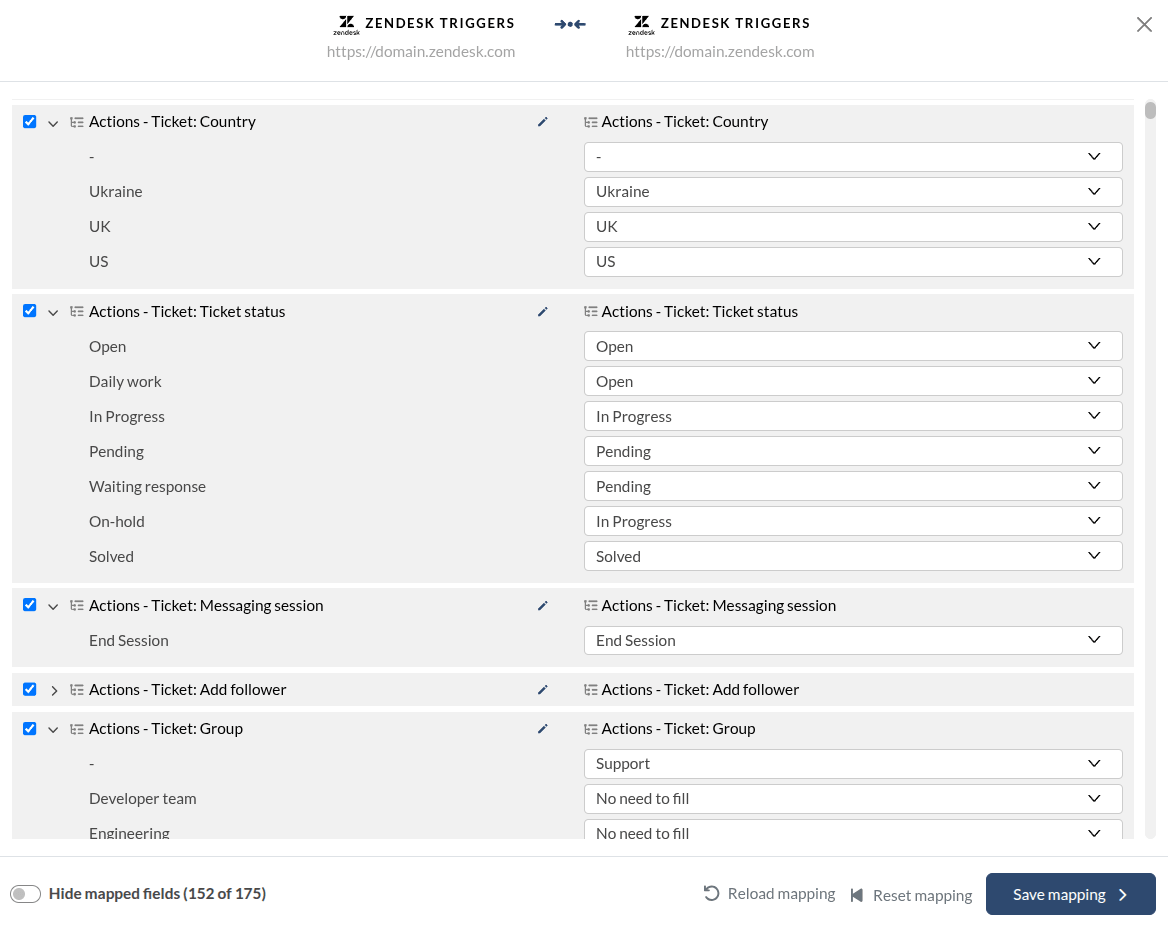Uncheck the Actions - Ticket: Country checkbox

click(x=30, y=121)
